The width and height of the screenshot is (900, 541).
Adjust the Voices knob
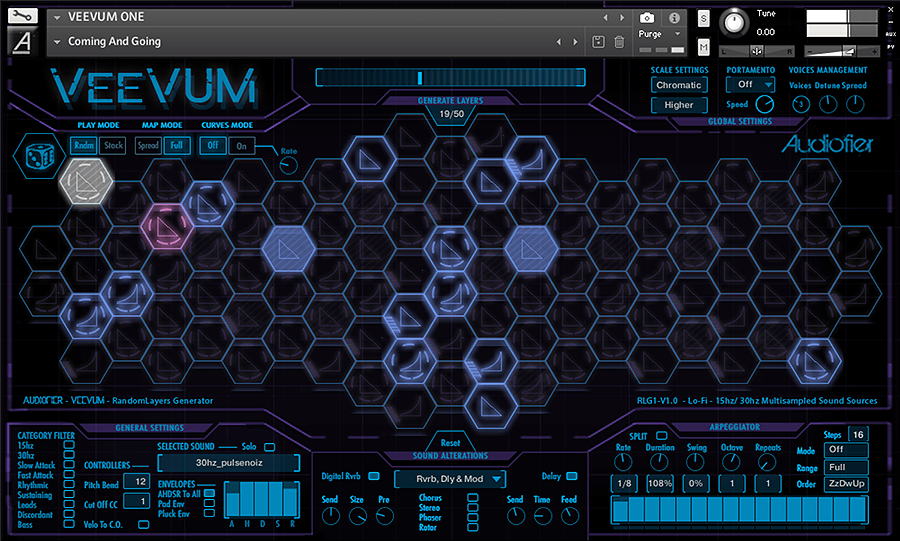point(801,104)
